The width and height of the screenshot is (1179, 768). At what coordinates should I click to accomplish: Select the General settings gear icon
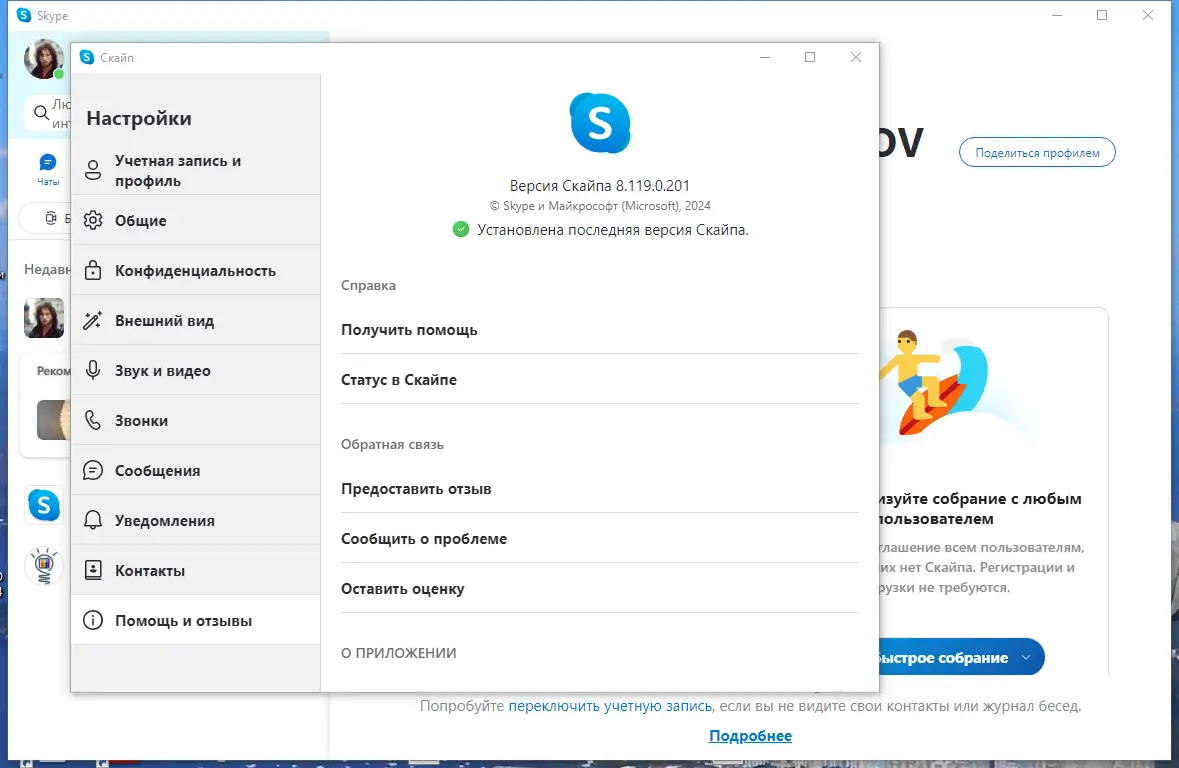pos(92,220)
